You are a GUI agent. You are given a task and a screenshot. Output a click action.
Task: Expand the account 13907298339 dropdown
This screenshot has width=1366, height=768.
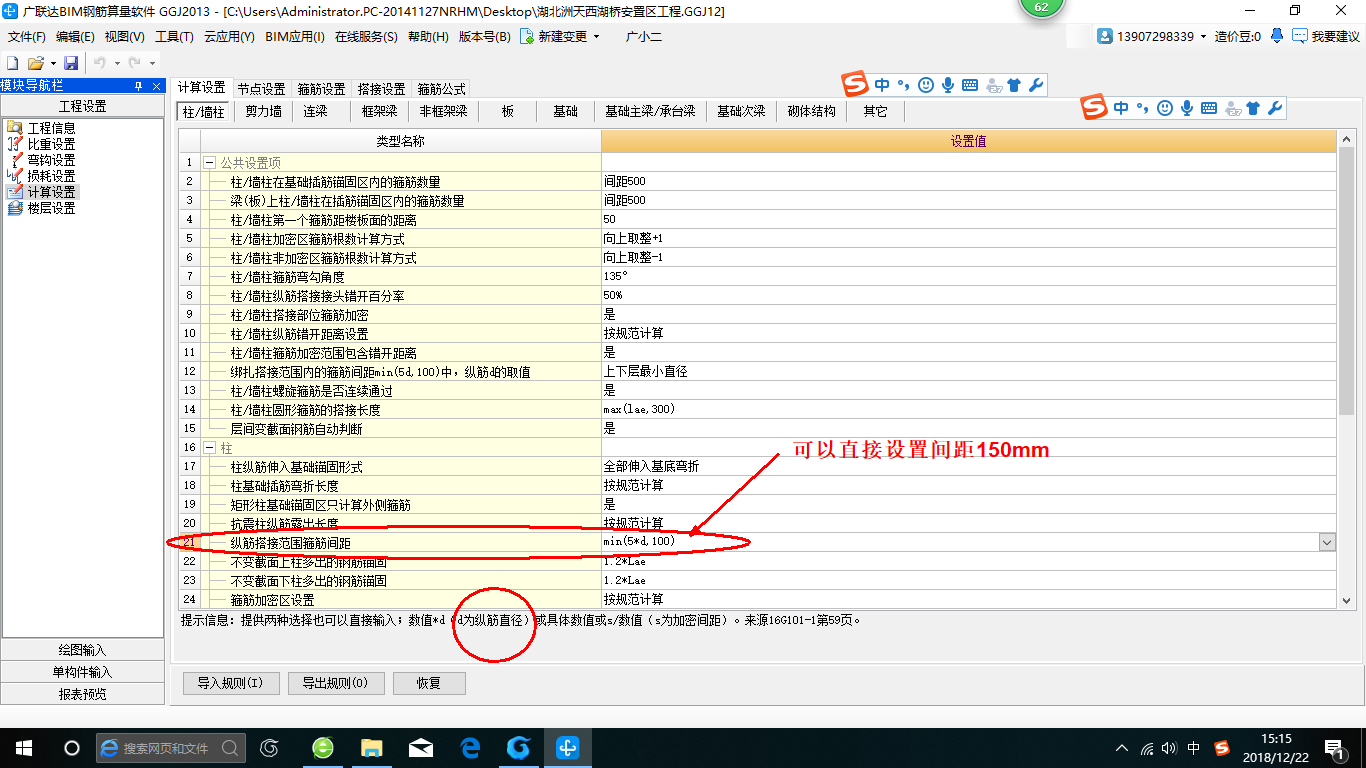tap(1203, 37)
